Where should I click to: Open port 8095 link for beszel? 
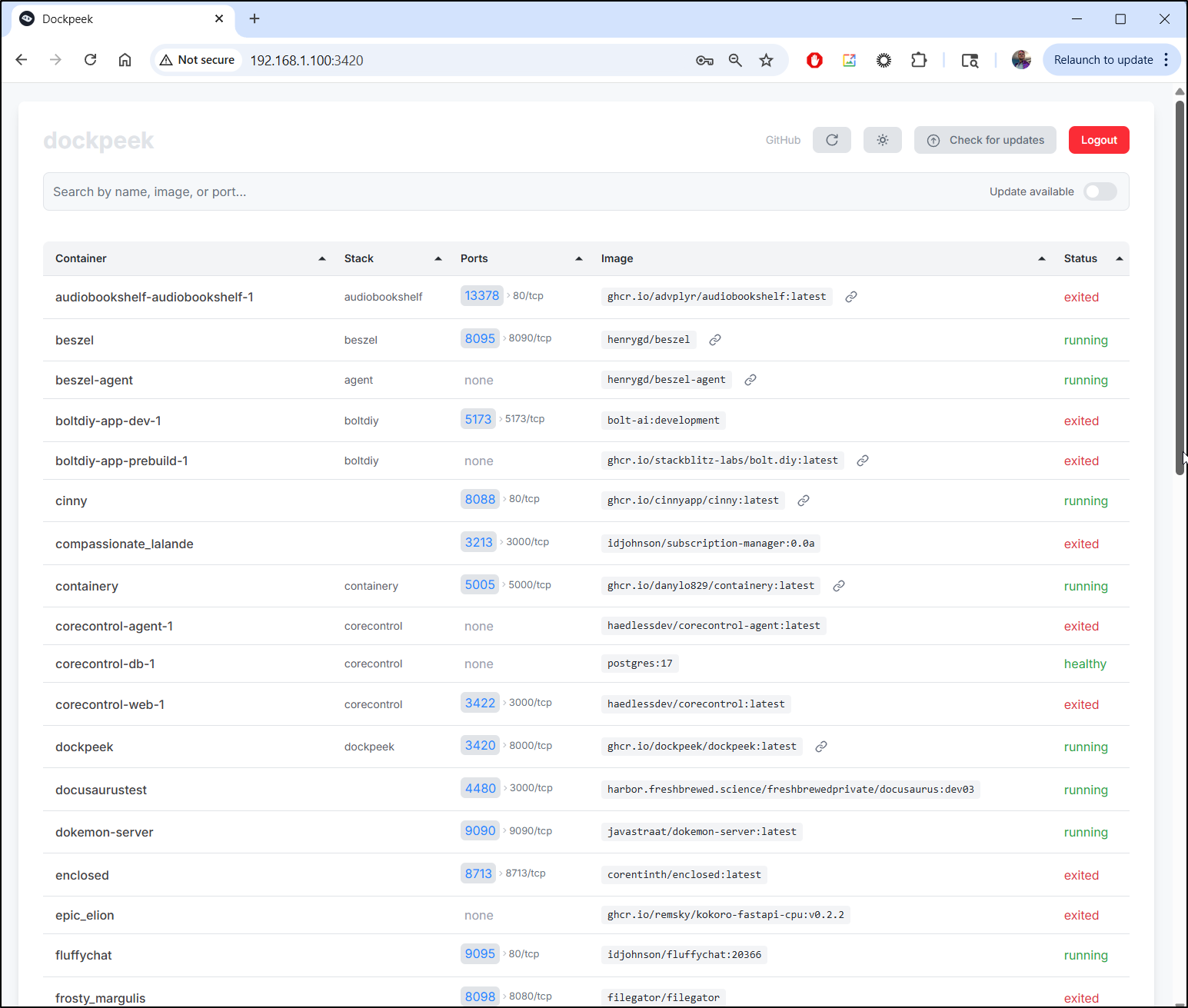coord(480,338)
